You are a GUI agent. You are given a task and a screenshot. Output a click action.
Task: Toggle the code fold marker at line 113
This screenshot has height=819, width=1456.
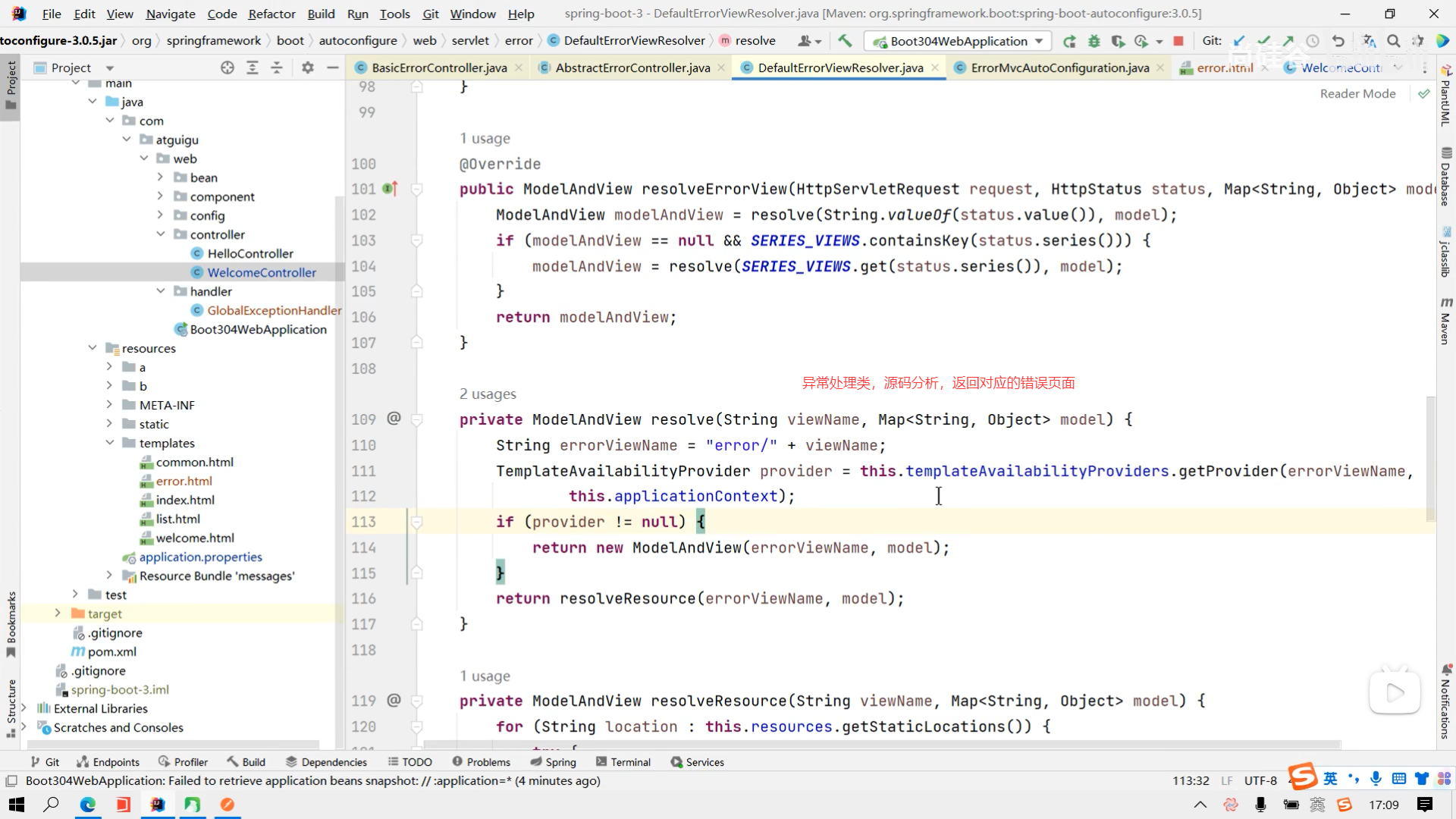coord(416,522)
